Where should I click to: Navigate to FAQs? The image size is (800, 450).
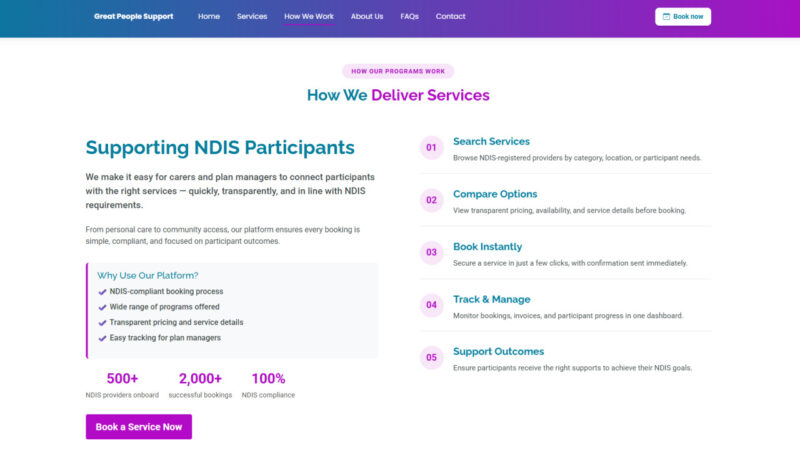point(409,16)
